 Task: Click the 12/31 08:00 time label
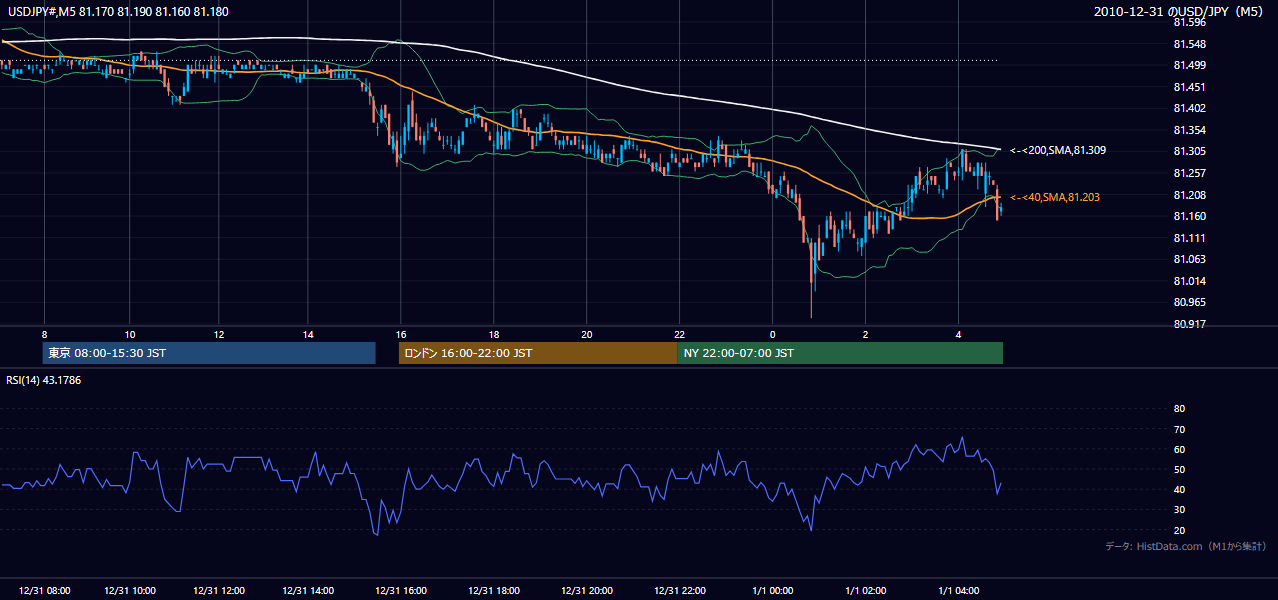tap(44, 591)
